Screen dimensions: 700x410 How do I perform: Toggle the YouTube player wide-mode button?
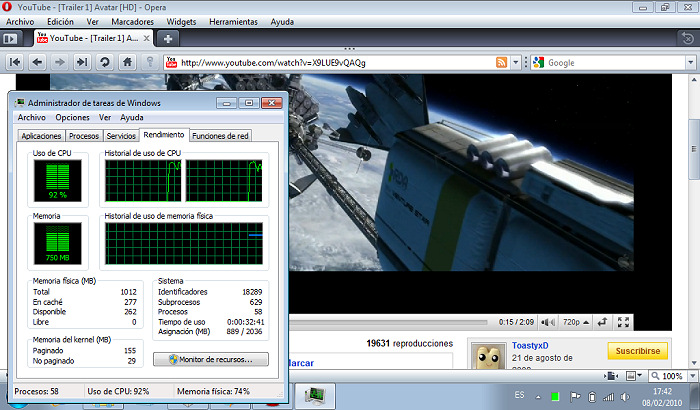tap(601, 322)
